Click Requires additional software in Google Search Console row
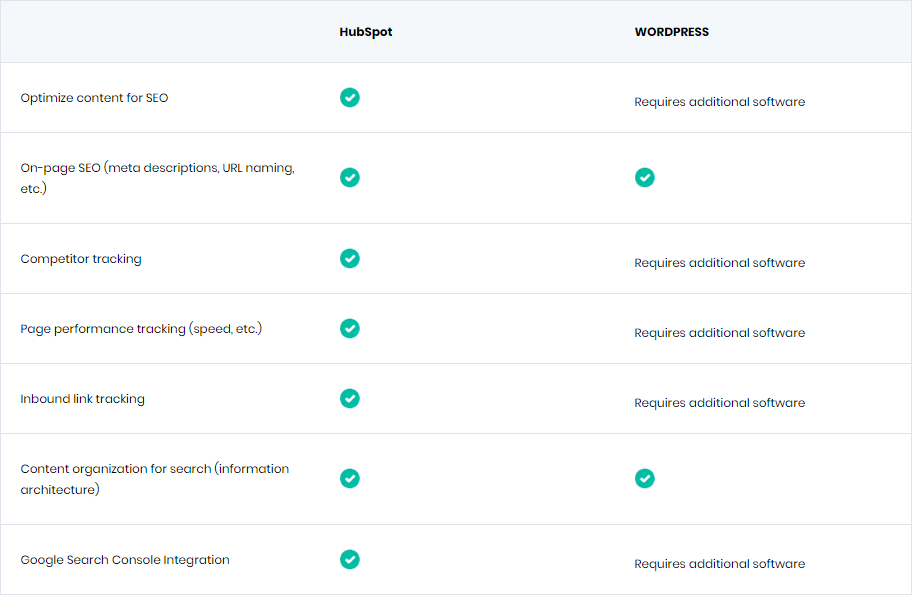Viewport: 912px width, 595px height. tap(719, 564)
